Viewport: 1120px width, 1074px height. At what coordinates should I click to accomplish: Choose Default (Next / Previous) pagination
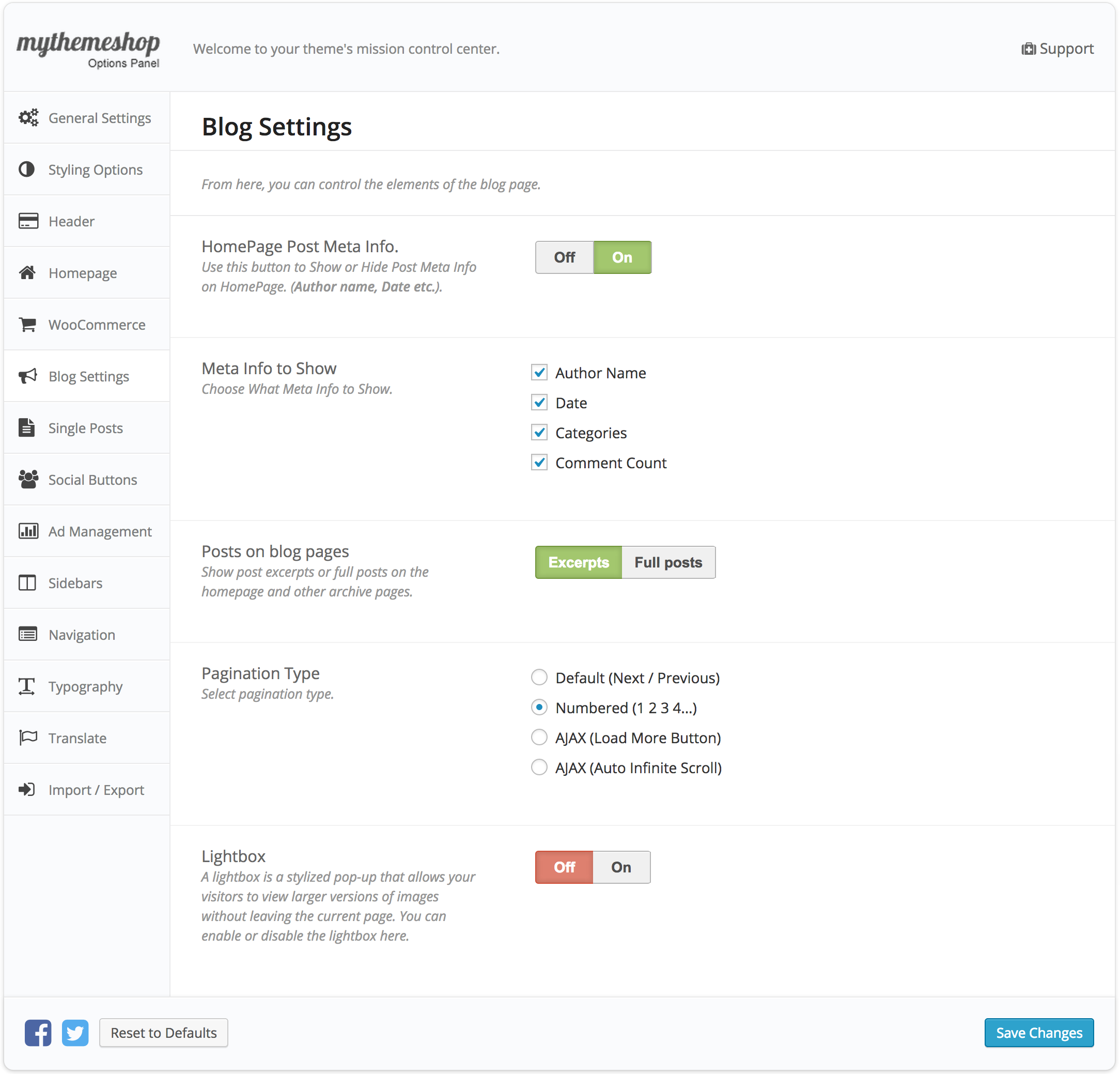539,678
